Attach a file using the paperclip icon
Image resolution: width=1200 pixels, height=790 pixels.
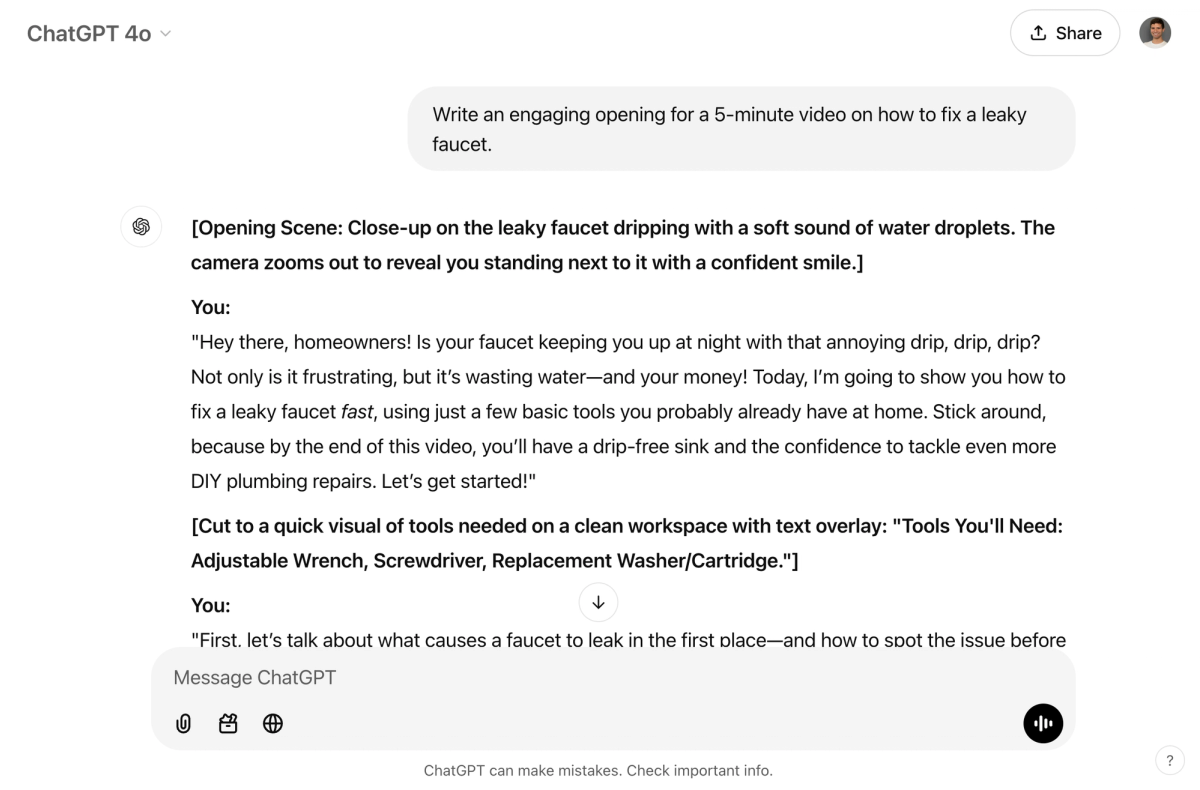coord(183,723)
